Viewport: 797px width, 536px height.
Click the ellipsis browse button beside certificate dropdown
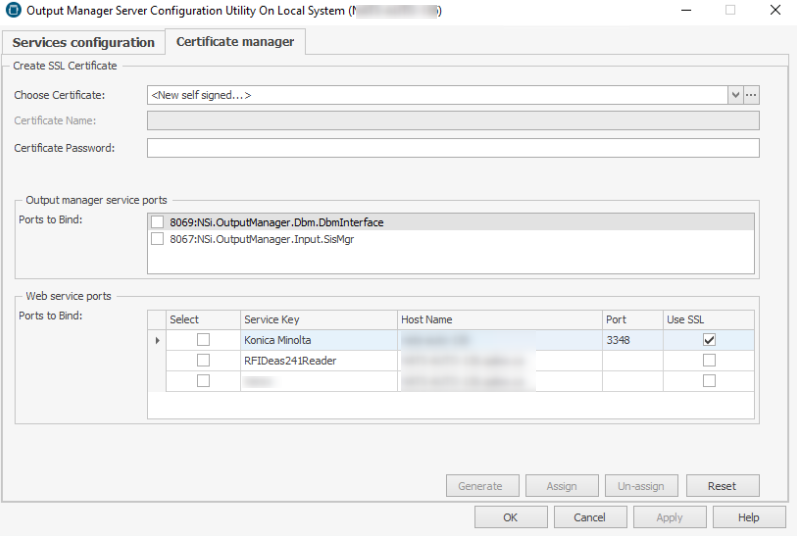click(752, 95)
